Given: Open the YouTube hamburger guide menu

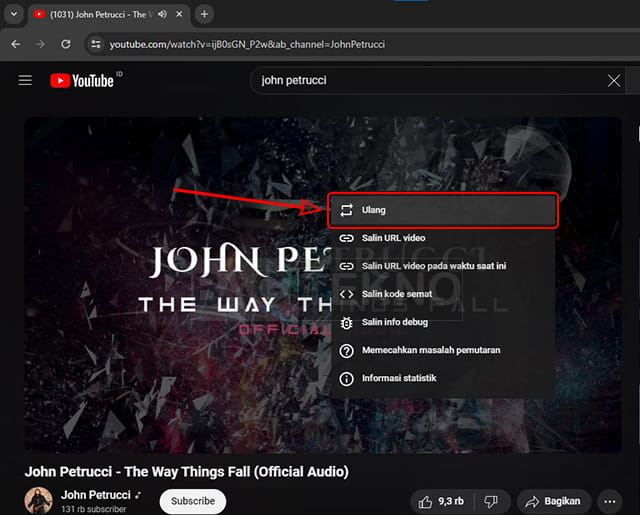Looking at the screenshot, I should [x=25, y=80].
